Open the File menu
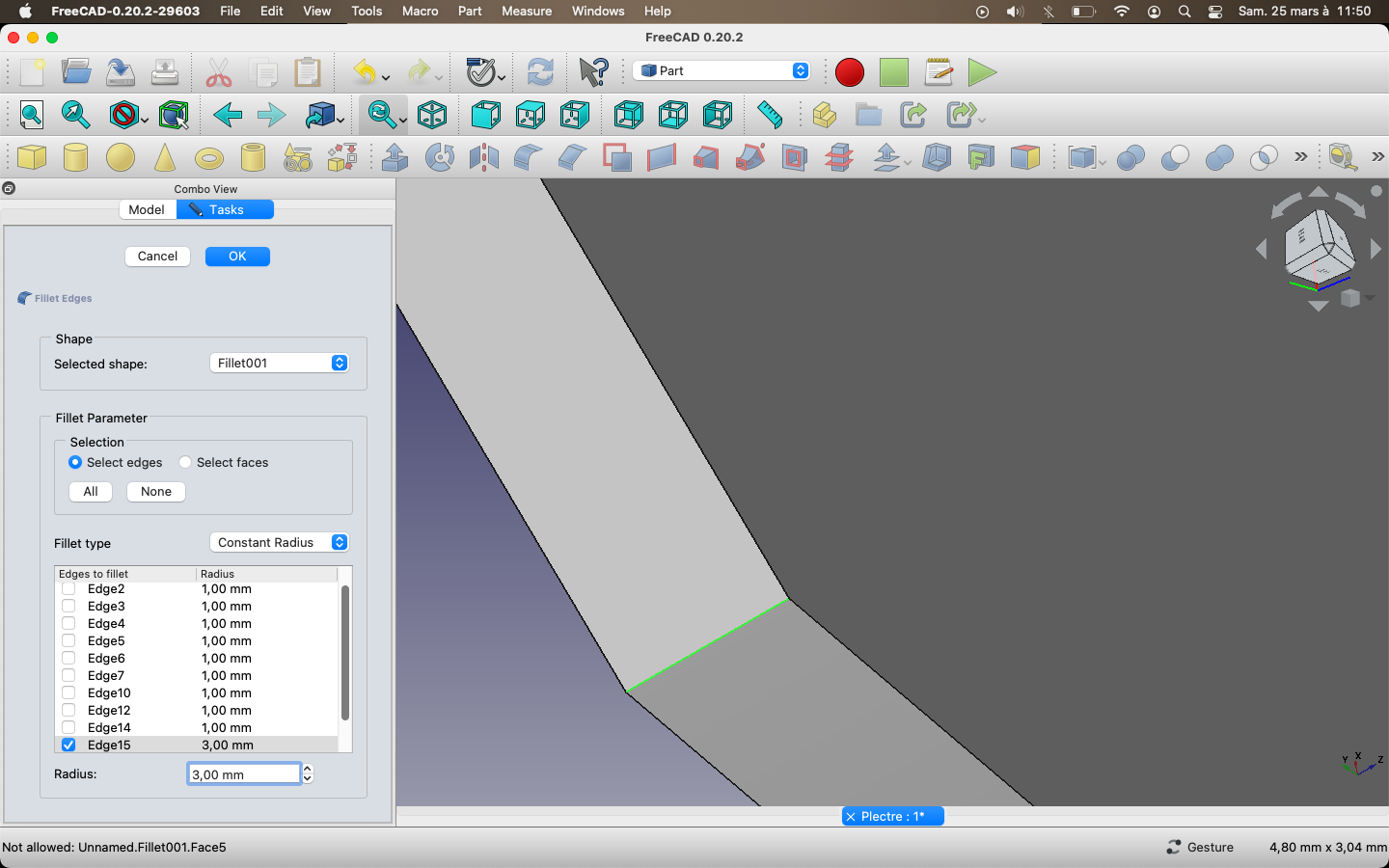The width and height of the screenshot is (1389, 868). (231, 11)
